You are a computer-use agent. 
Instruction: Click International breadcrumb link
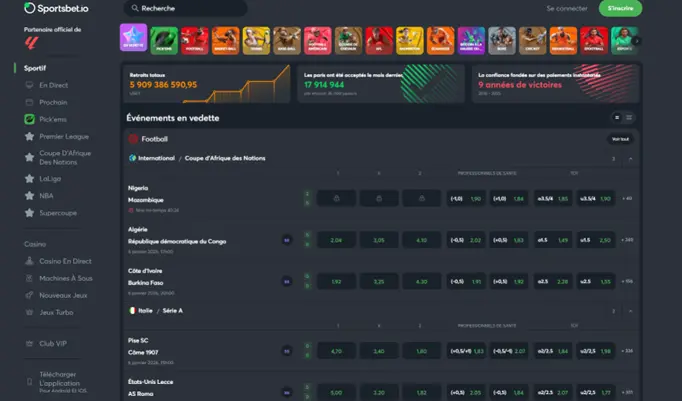point(156,158)
